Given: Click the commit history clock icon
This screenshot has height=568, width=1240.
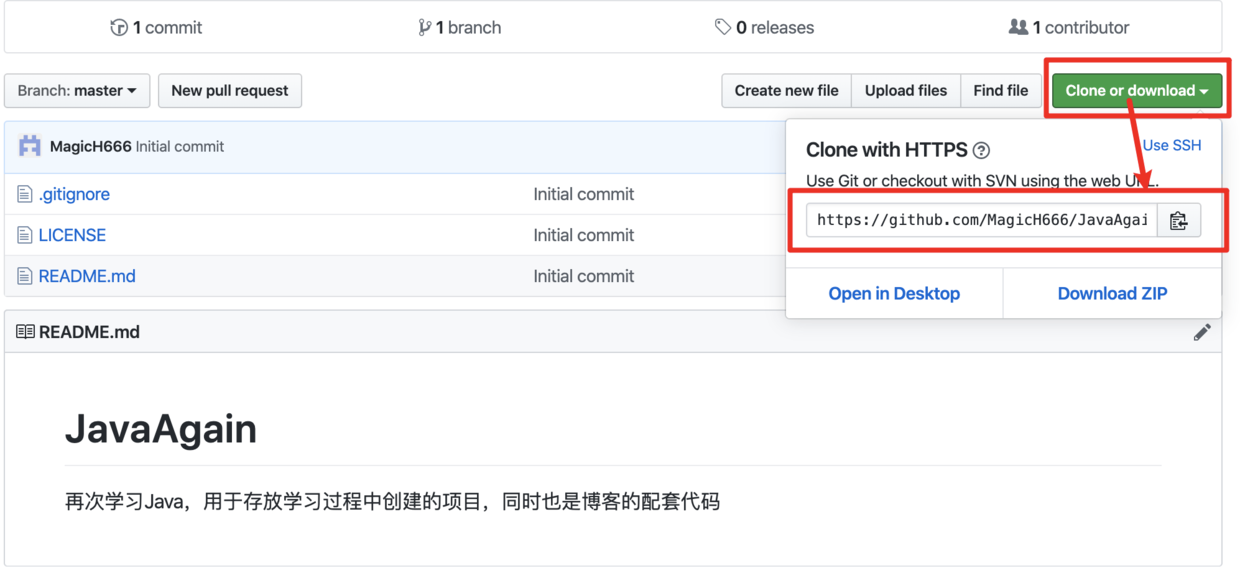Looking at the screenshot, I should pos(119,28).
